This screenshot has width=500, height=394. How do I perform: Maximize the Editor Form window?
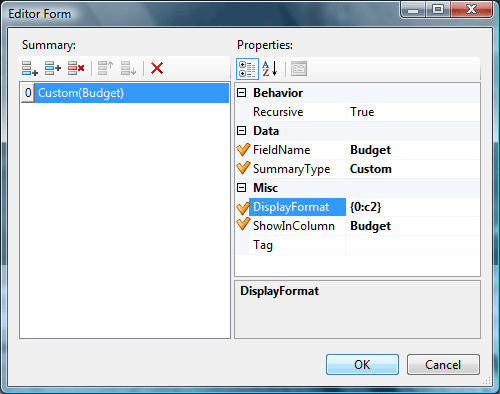[x=438, y=9]
